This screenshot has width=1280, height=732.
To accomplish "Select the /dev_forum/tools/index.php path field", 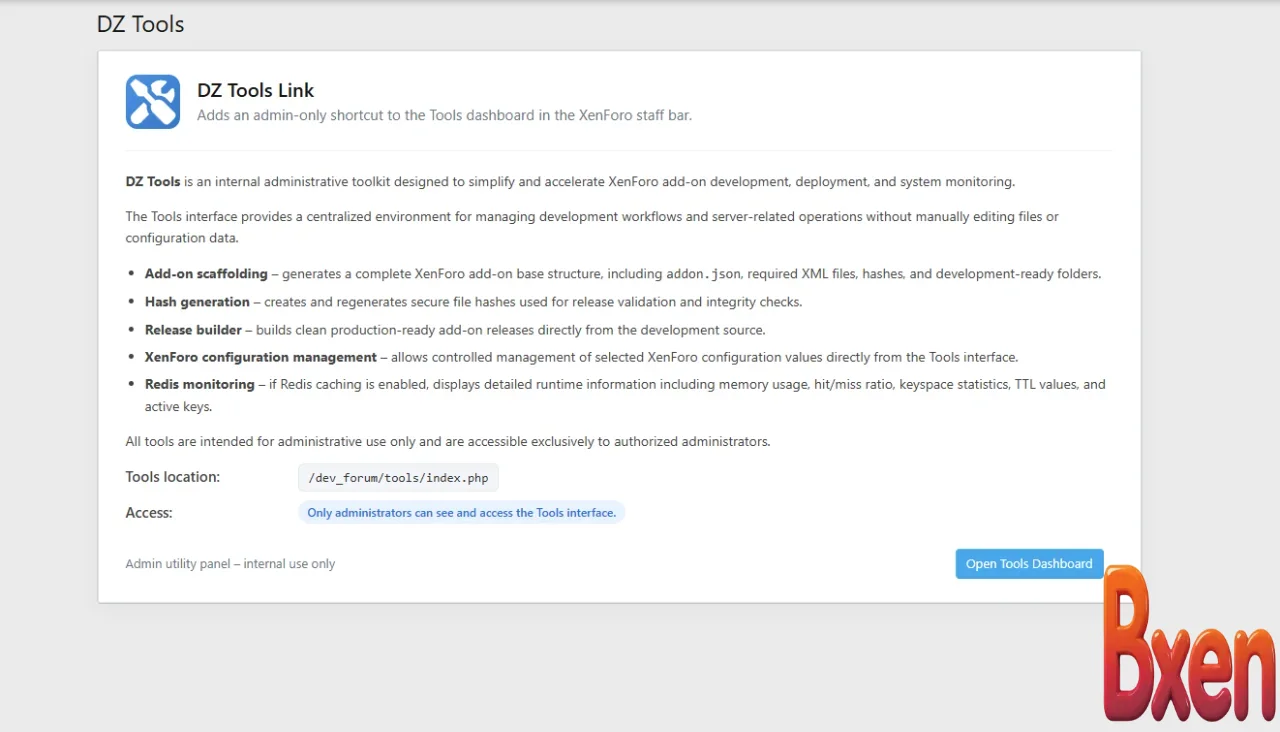I will point(397,477).
